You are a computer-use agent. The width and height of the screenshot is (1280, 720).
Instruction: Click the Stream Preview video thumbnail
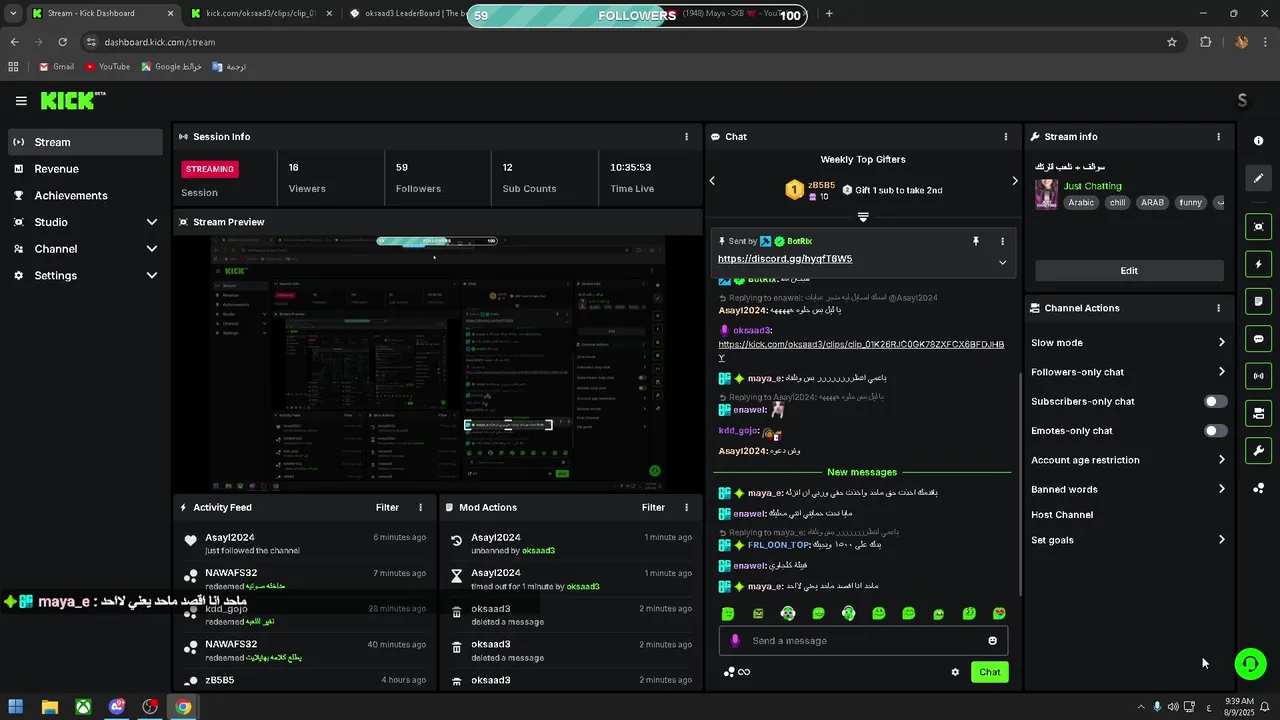pyautogui.click(x=438, y=363)
